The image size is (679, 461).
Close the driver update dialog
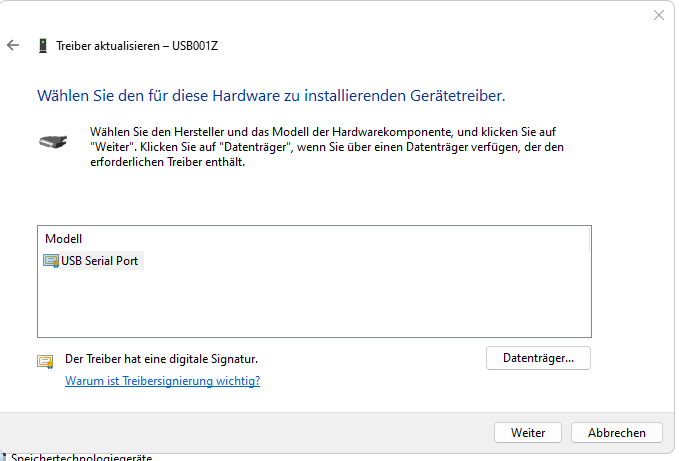[x=659, y=15]
